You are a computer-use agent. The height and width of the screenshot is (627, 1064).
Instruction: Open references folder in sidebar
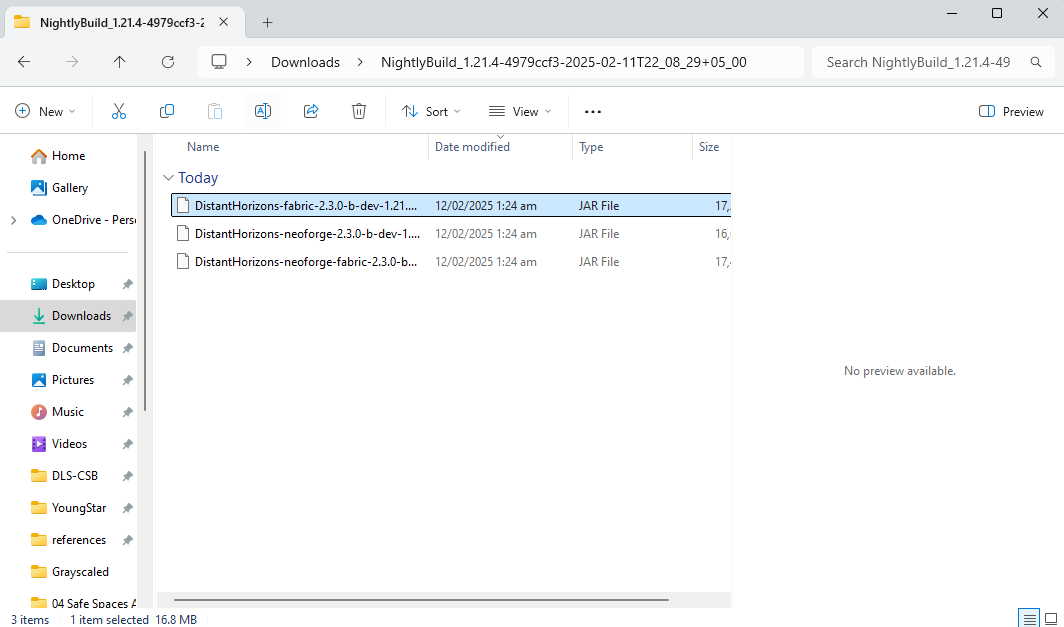click(79, 539)
